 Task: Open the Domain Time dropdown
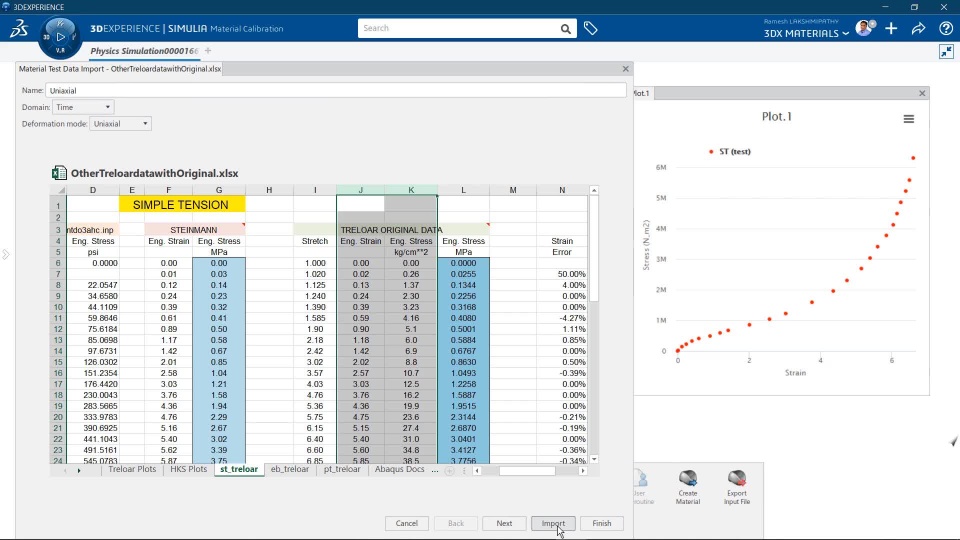coord(83,107)
